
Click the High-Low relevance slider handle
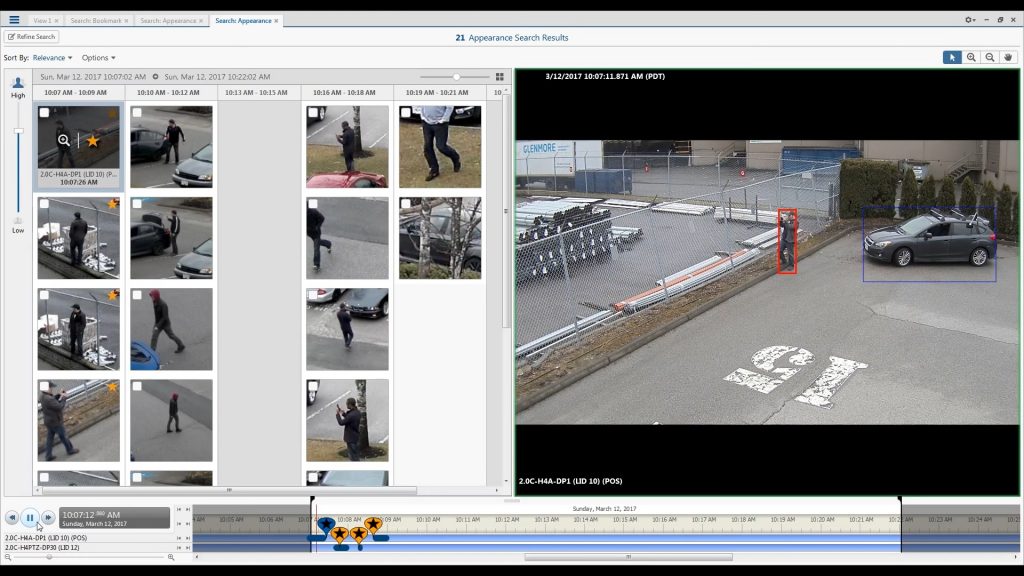(x=18, y=131)
